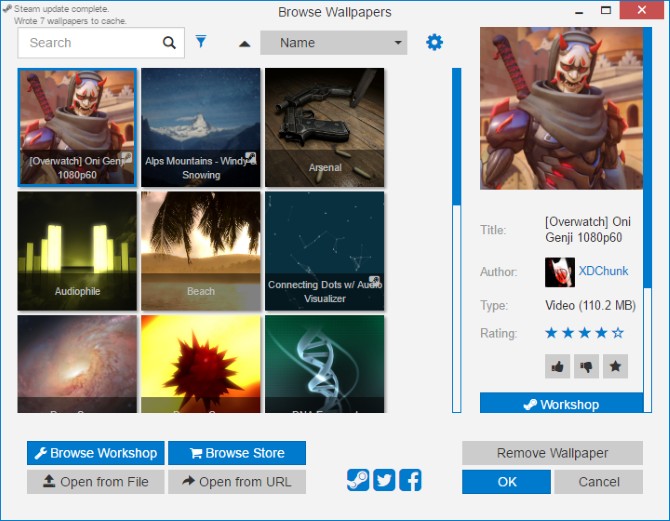
Task: Open the Facebook social icon
Action: (x=410, y=480)
